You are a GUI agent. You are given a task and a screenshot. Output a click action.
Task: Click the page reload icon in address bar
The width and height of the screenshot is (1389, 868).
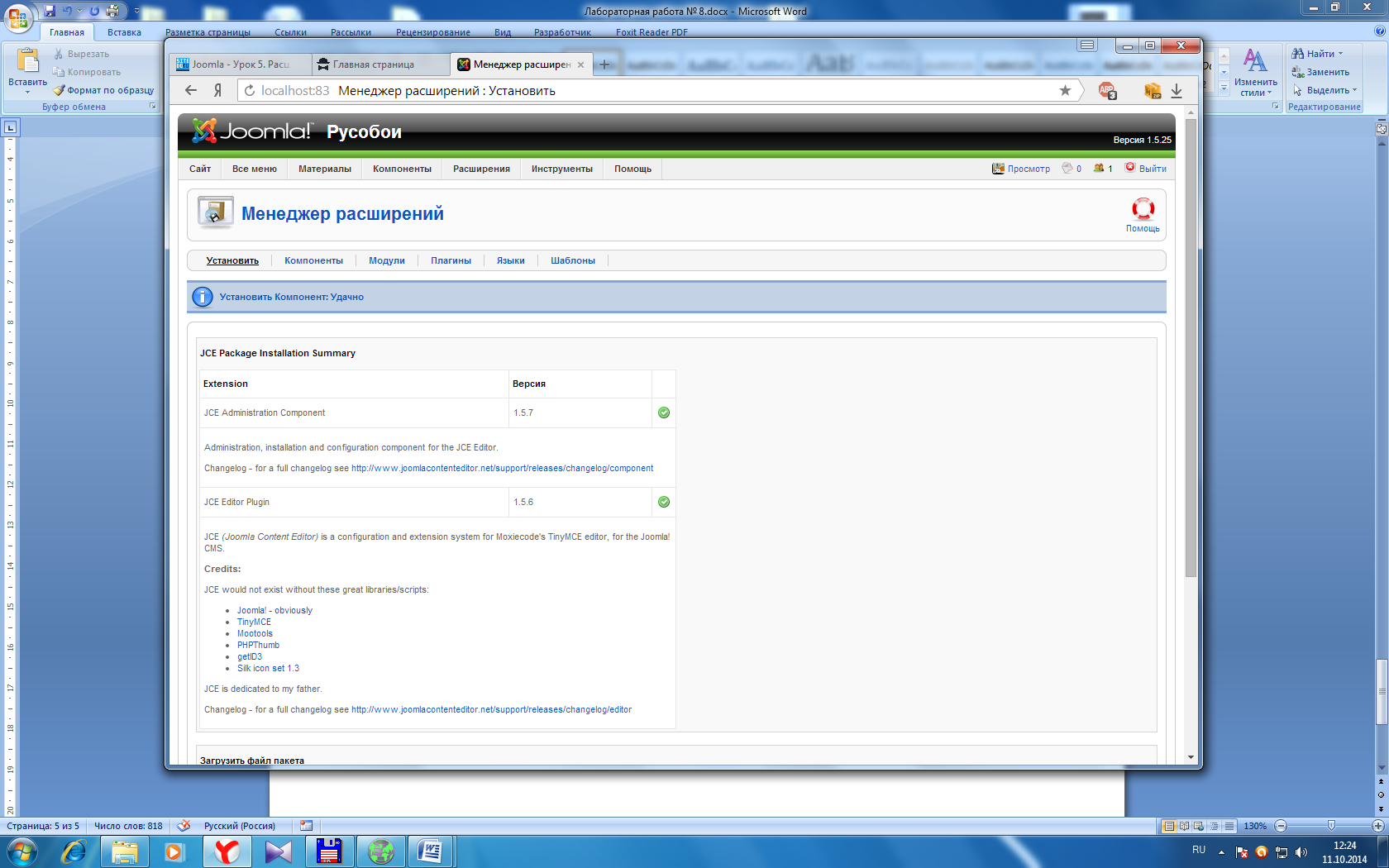tap(250, 90)
